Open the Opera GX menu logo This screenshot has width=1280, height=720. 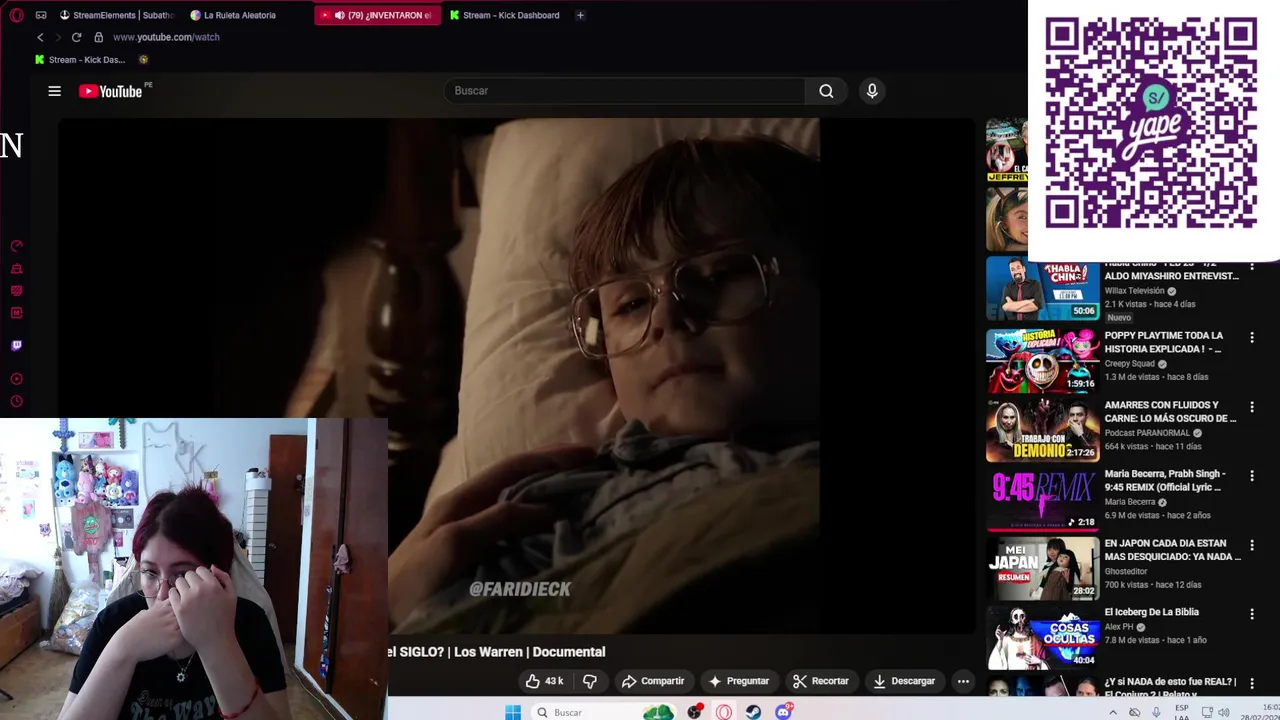pyautogui.click(x=16, y=15)
